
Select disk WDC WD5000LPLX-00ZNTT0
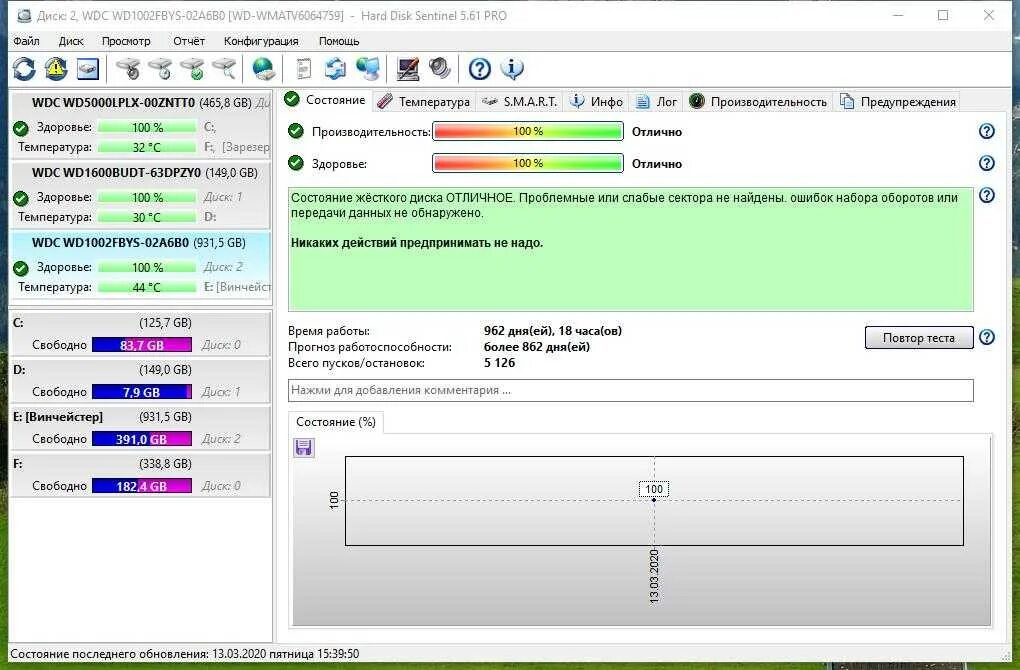click(141, 125)
